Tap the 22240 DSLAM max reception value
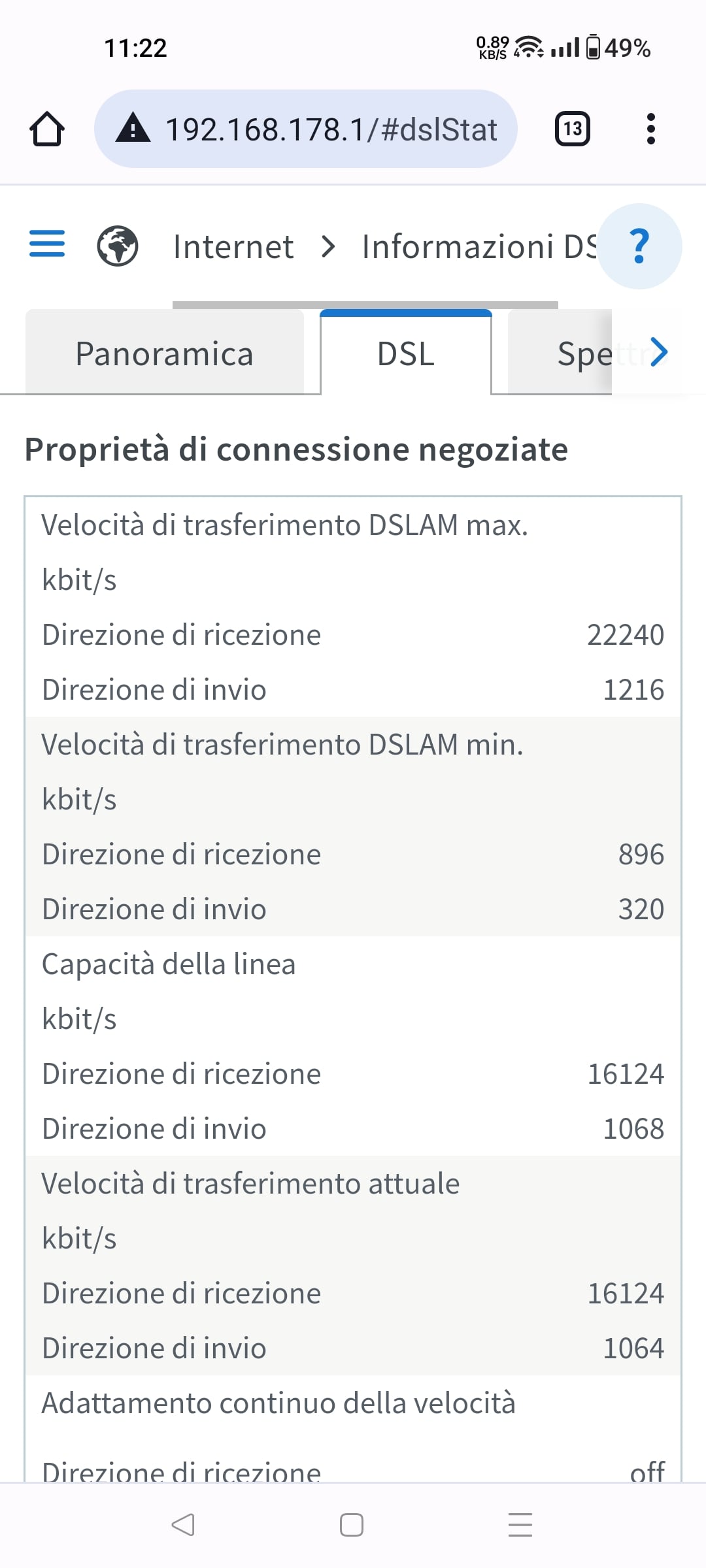The height and width of the screenshot is (1568, 706). pyautogui.click(x=625, y=635)
